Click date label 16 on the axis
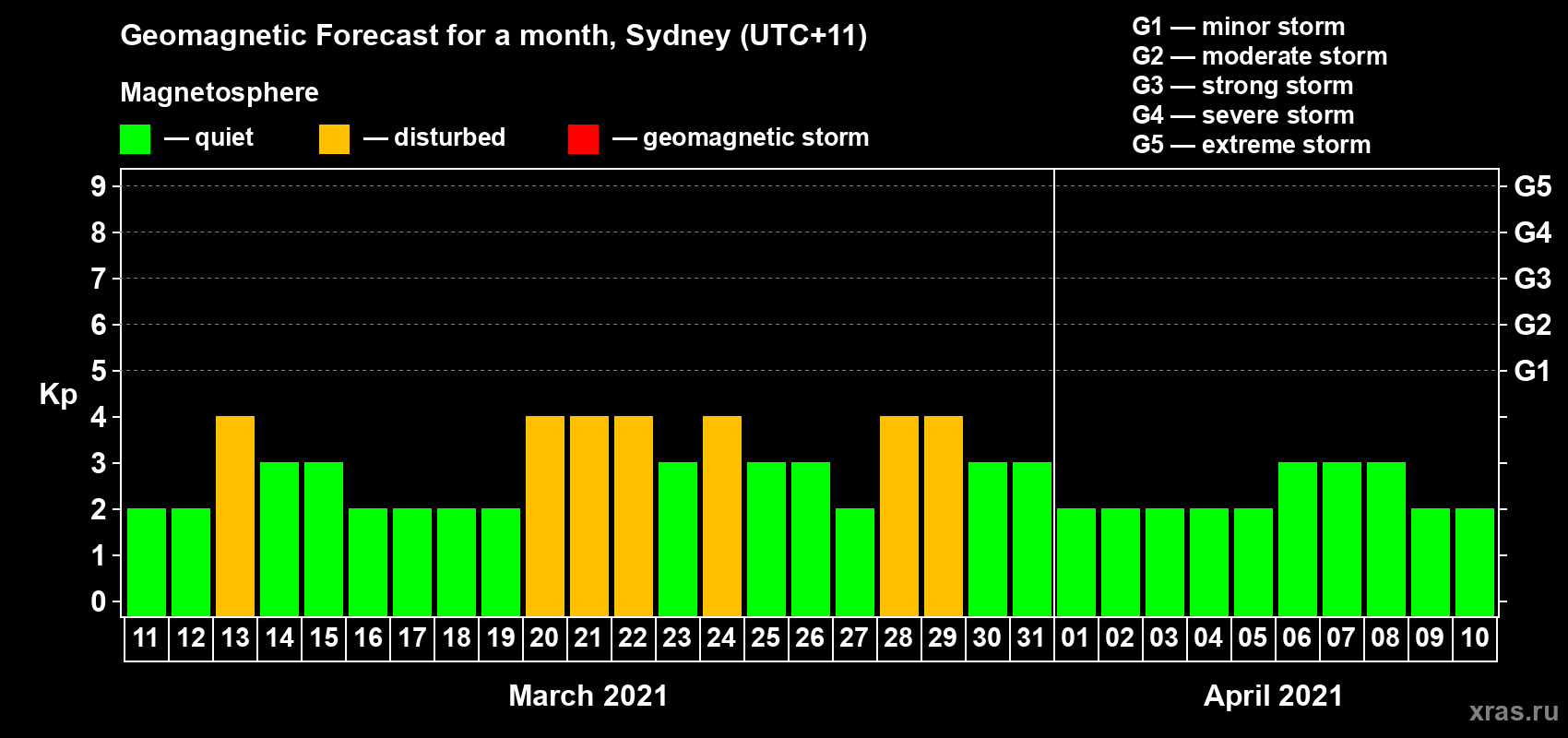1568x738 pixels. 368,637
